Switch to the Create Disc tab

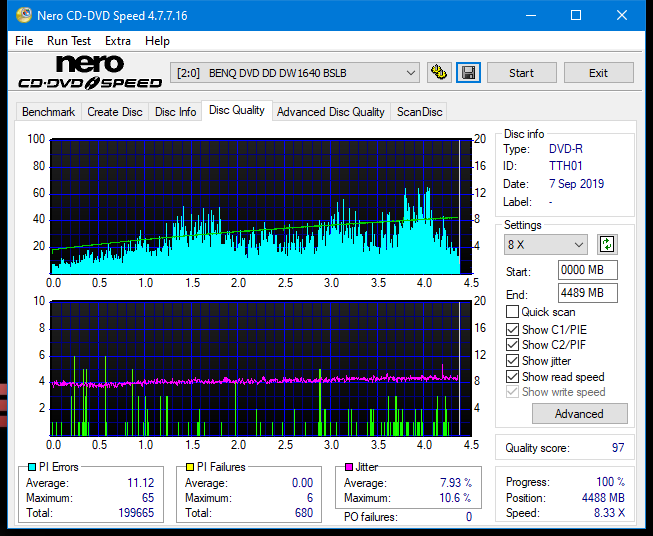(115, 112)
